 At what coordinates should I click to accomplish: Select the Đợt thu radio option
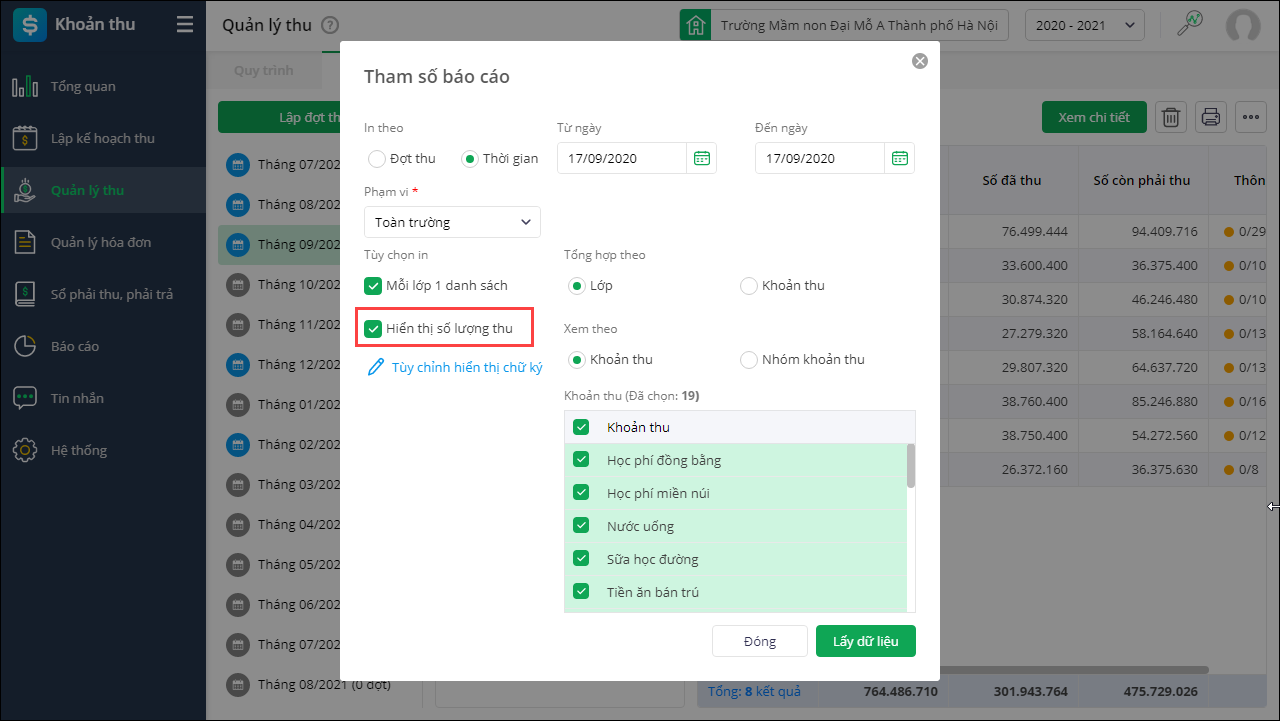tap(377, 159)
